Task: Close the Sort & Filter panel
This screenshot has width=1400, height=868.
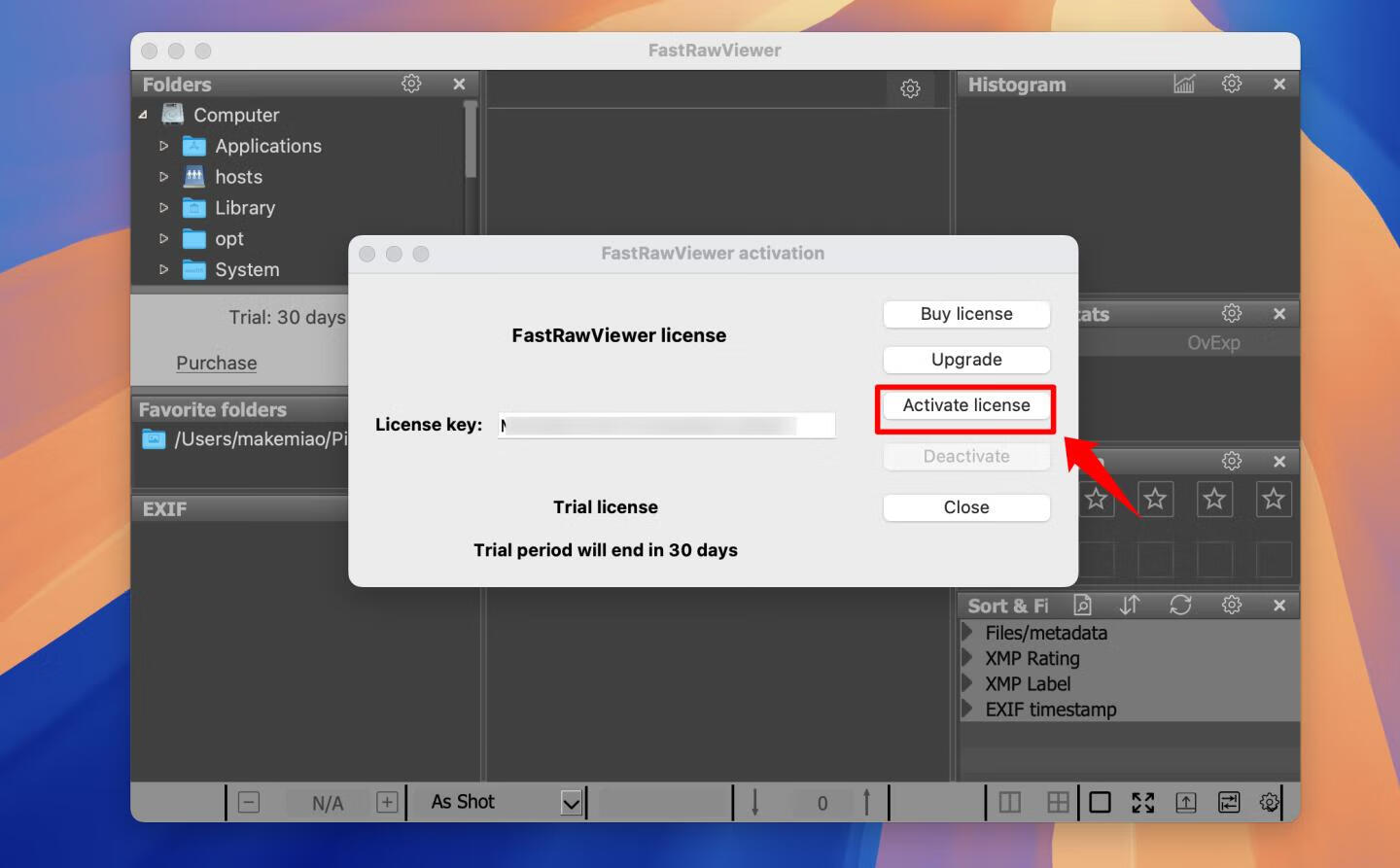Action: (x=1279, y=605)
